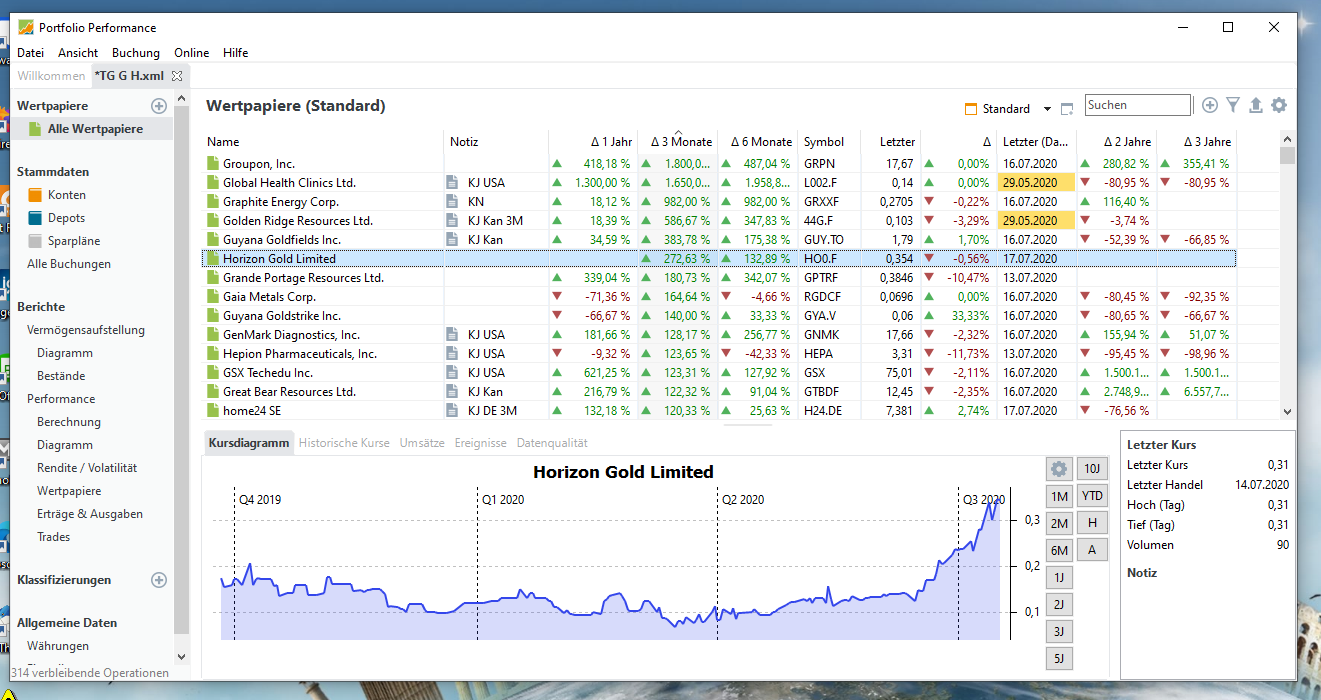This screenshot has width=1321, height=700.
Task: Open the Datei menu
Action: [31, 53]
